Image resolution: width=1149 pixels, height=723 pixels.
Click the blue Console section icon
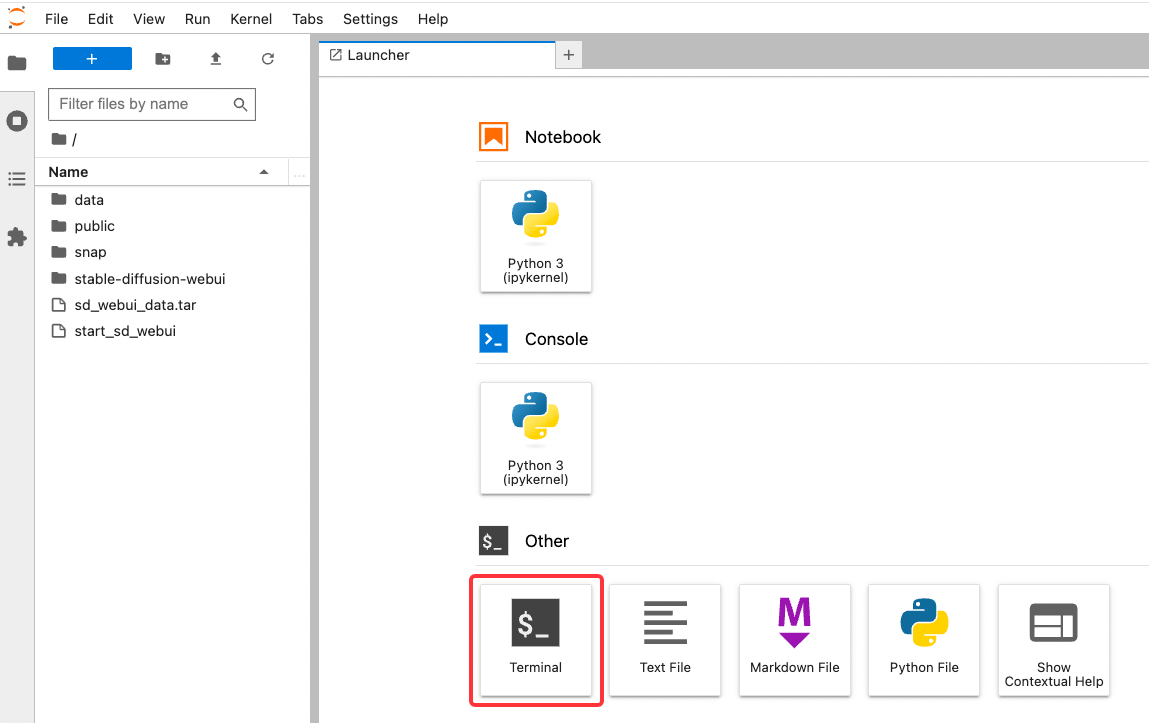[494, 339]
